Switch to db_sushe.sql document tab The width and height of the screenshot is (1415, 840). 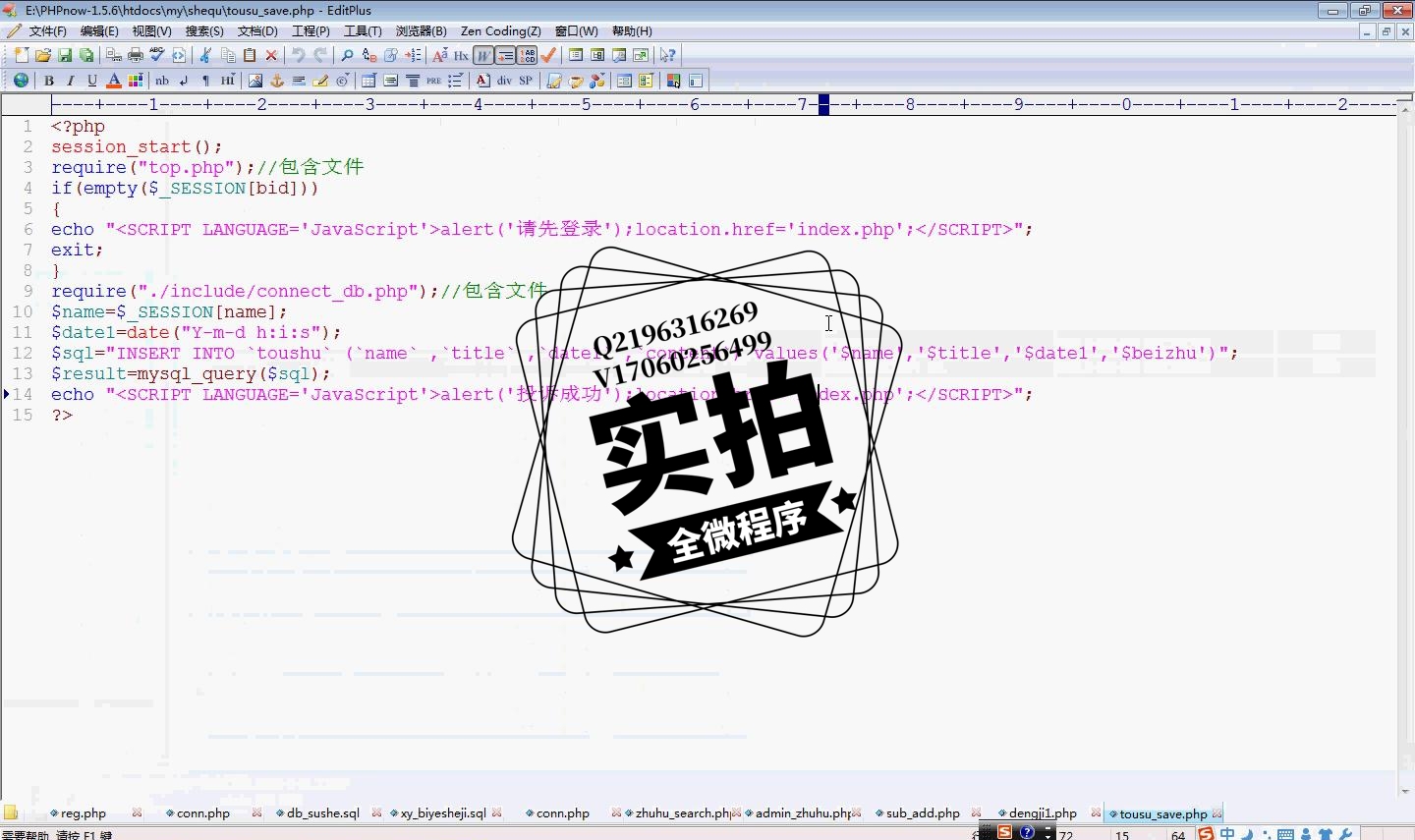click(x=322, y=813)
